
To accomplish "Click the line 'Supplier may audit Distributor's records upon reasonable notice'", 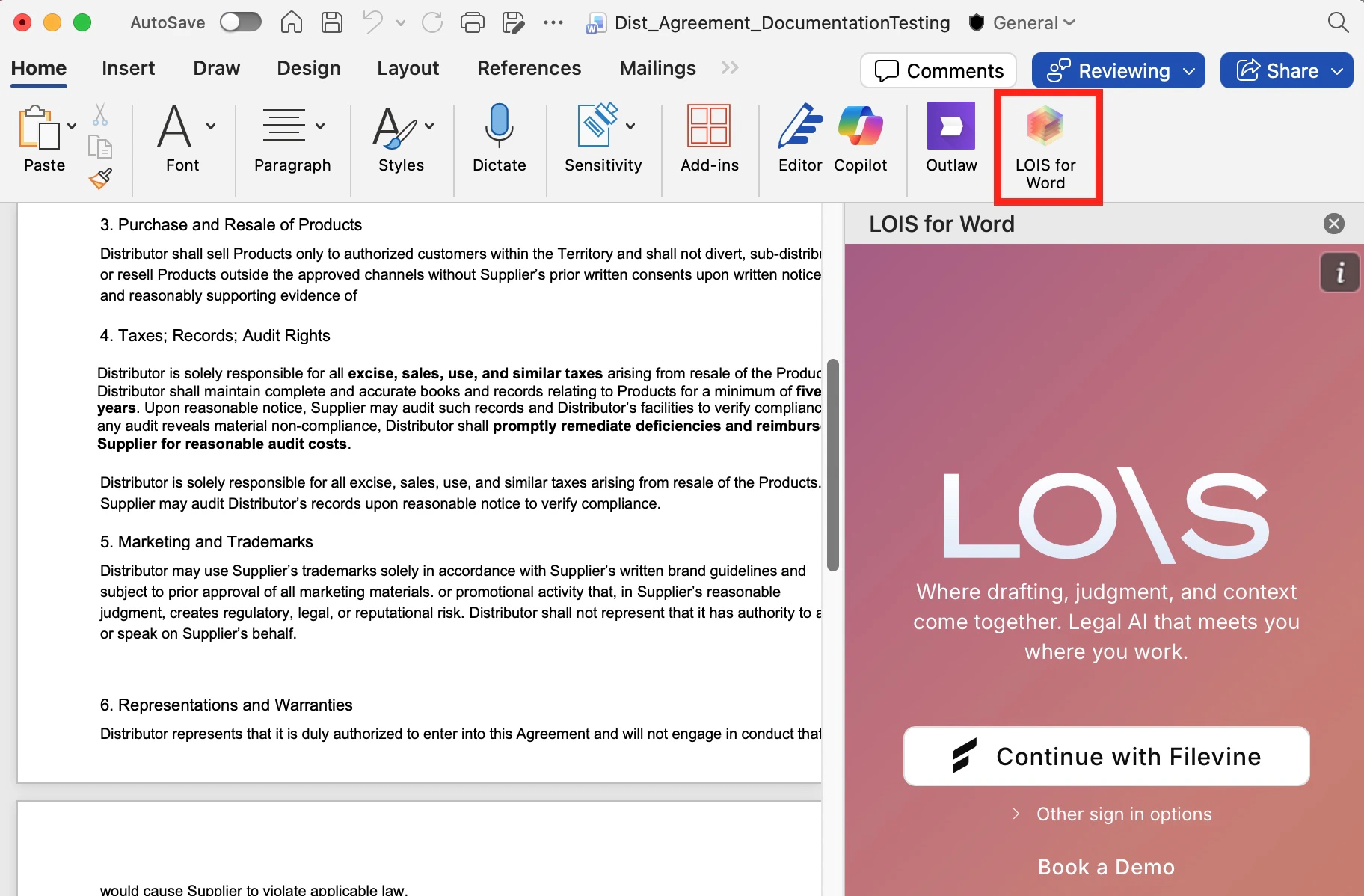I will coord(380,503).
